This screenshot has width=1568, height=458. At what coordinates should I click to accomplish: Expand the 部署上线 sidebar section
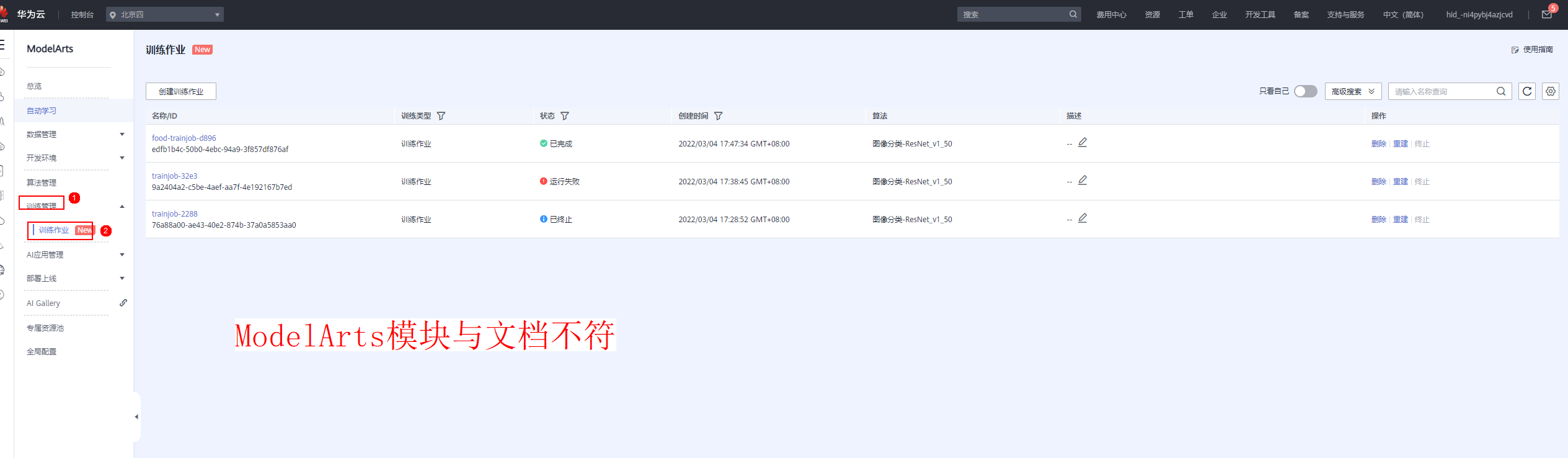click(x=122, y=278)
